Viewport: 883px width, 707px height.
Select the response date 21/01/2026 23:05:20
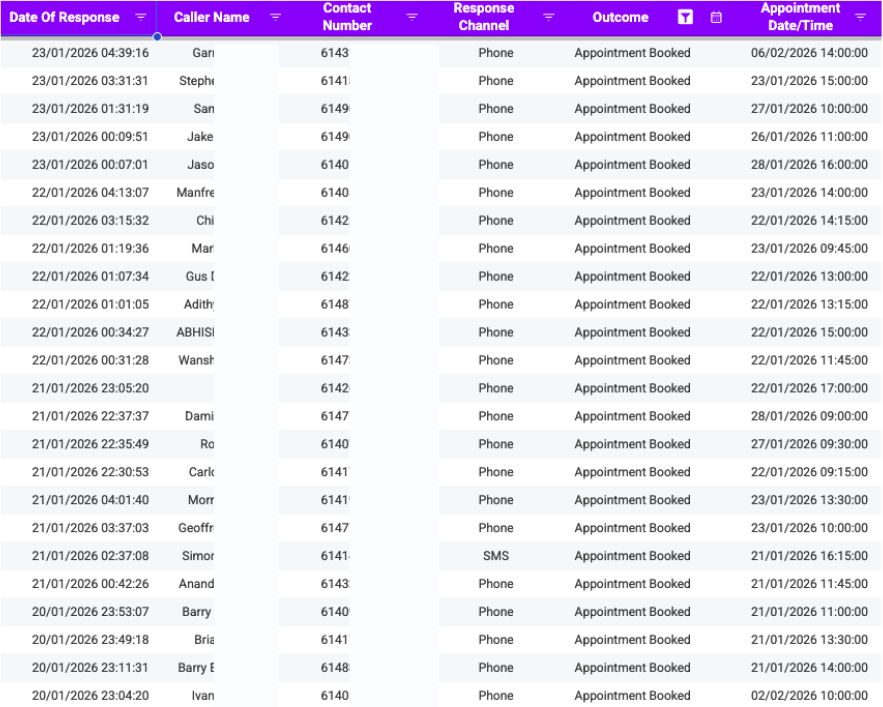tap(90, 388)
